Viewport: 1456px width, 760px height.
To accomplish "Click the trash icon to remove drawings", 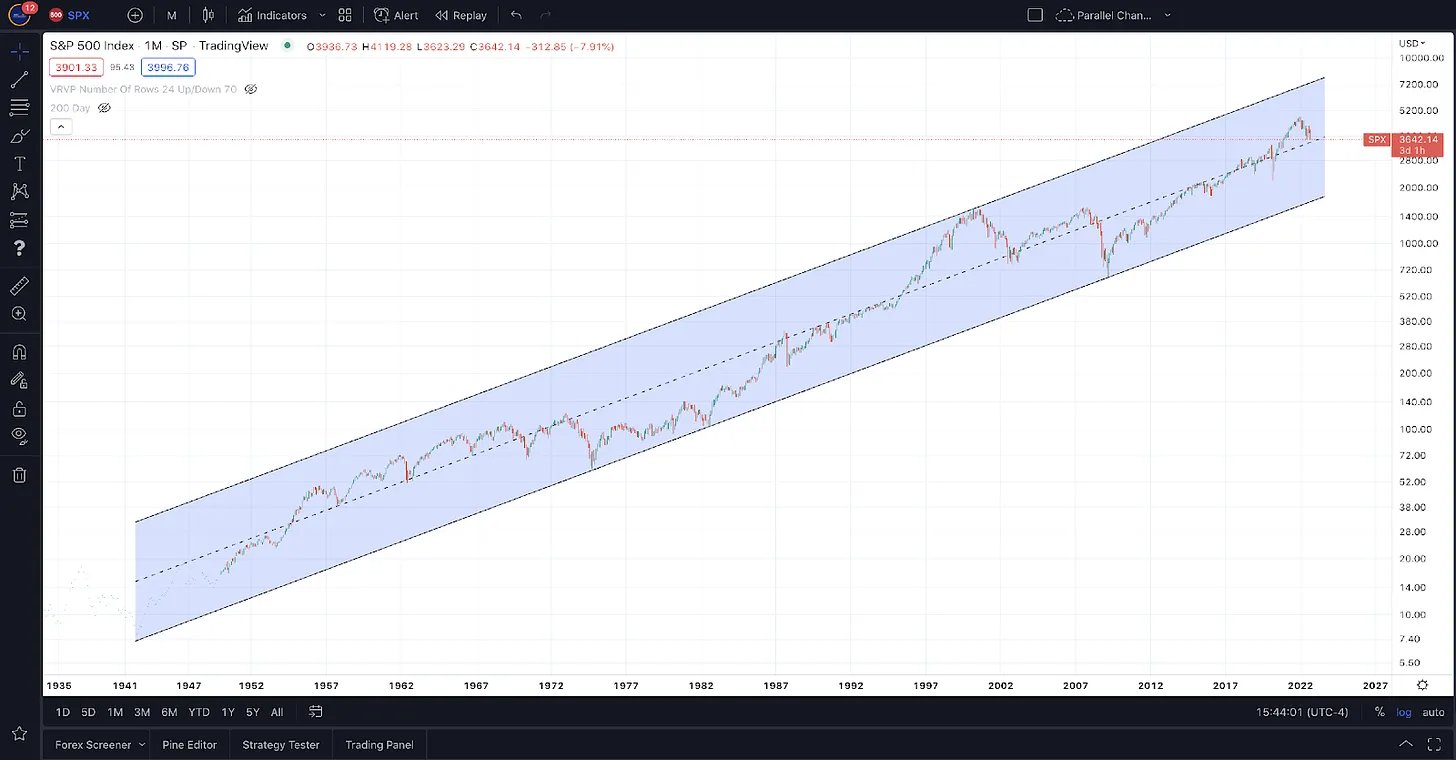I will pos(19,475).
